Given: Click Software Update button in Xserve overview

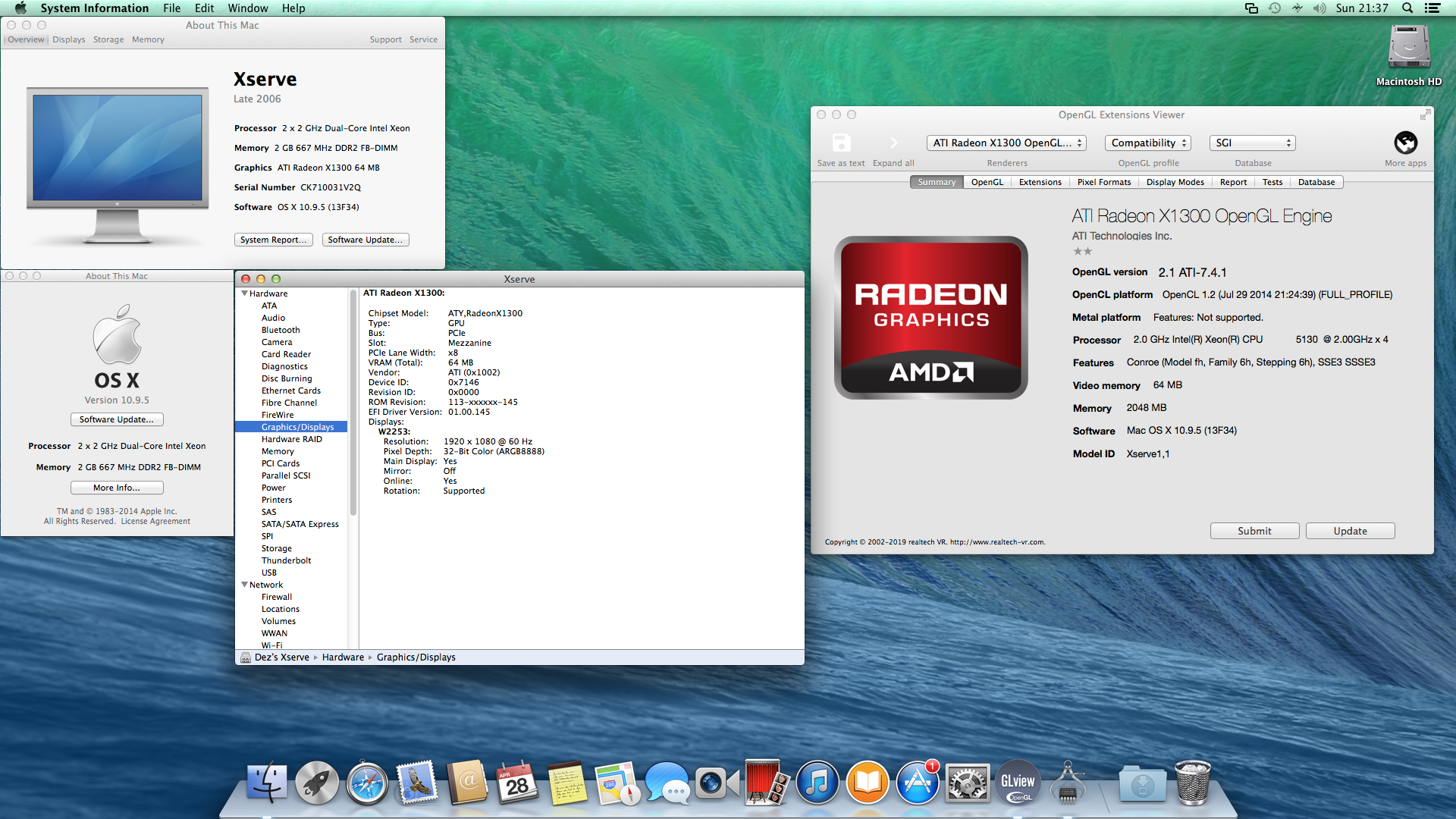Looking at the screenshot, I should pos(366,240).
